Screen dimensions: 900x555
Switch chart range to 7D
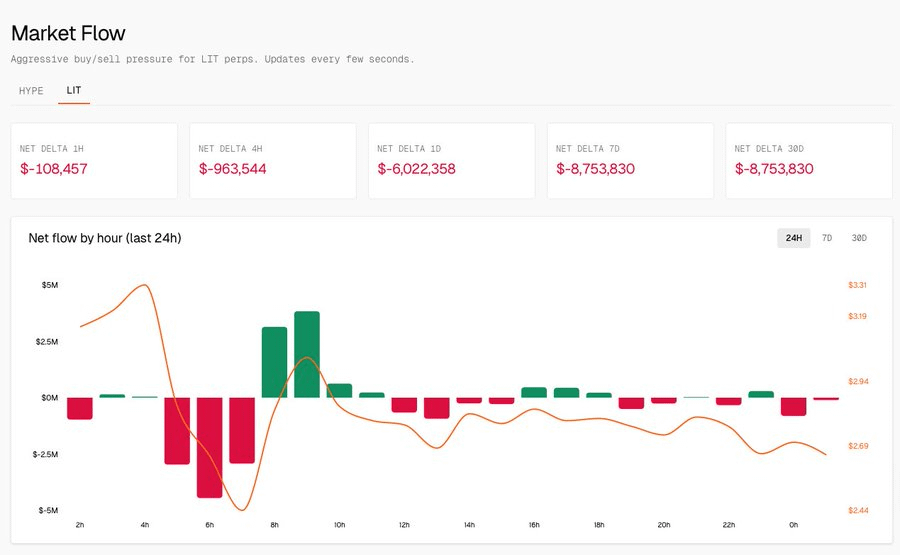[x=827, y=238]
